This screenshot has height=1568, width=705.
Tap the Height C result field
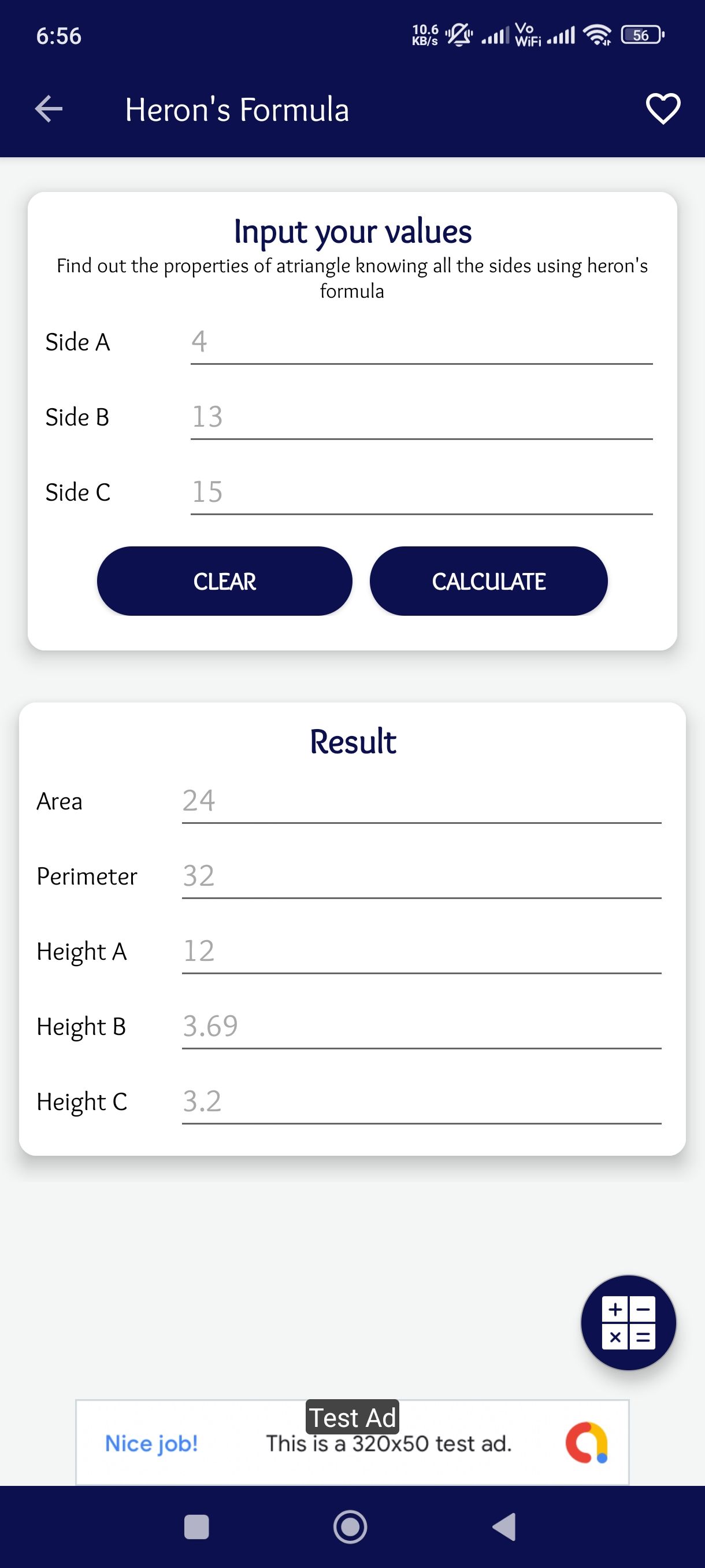point(421,1102)
